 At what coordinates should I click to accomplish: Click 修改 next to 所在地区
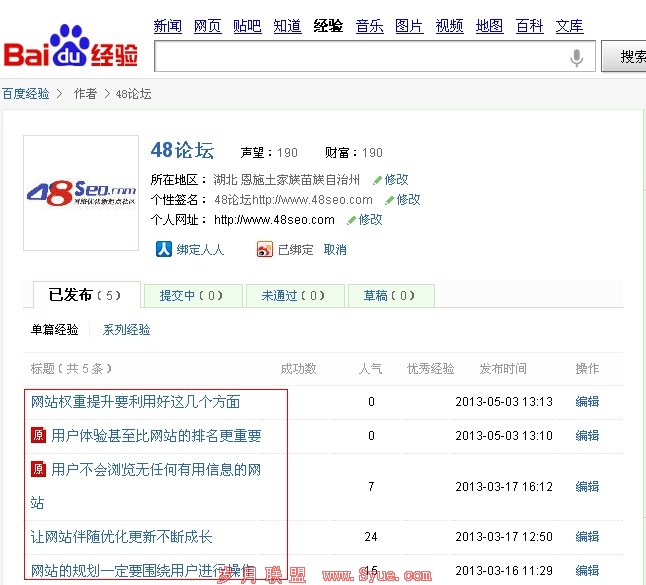[396, 180]
